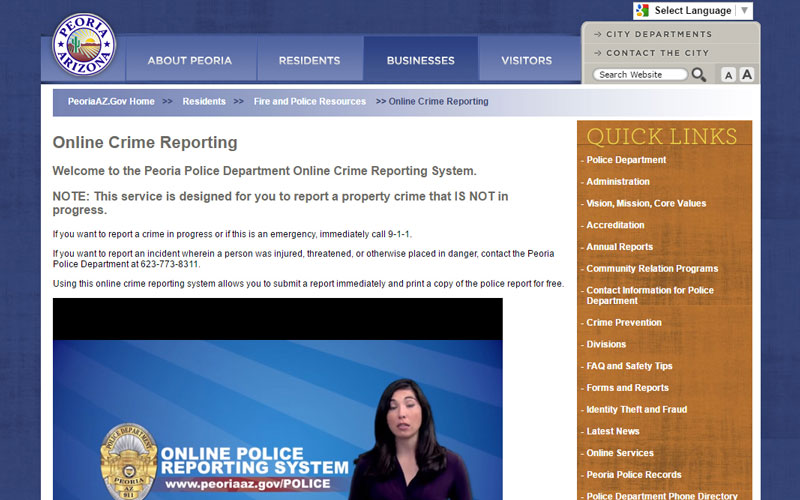Click the police phone number 623-773-8311 text

pos(169,264)
